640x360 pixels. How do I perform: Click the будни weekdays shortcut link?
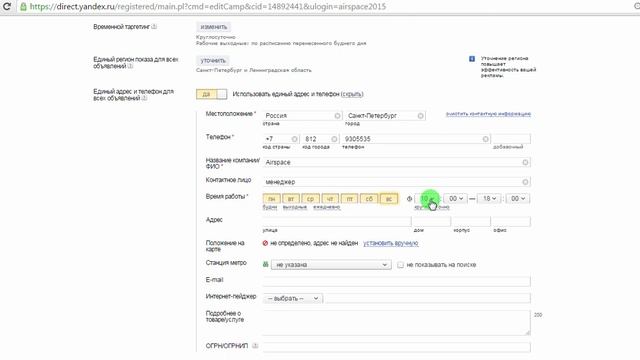pyautogui.click(x=270, y=207)
